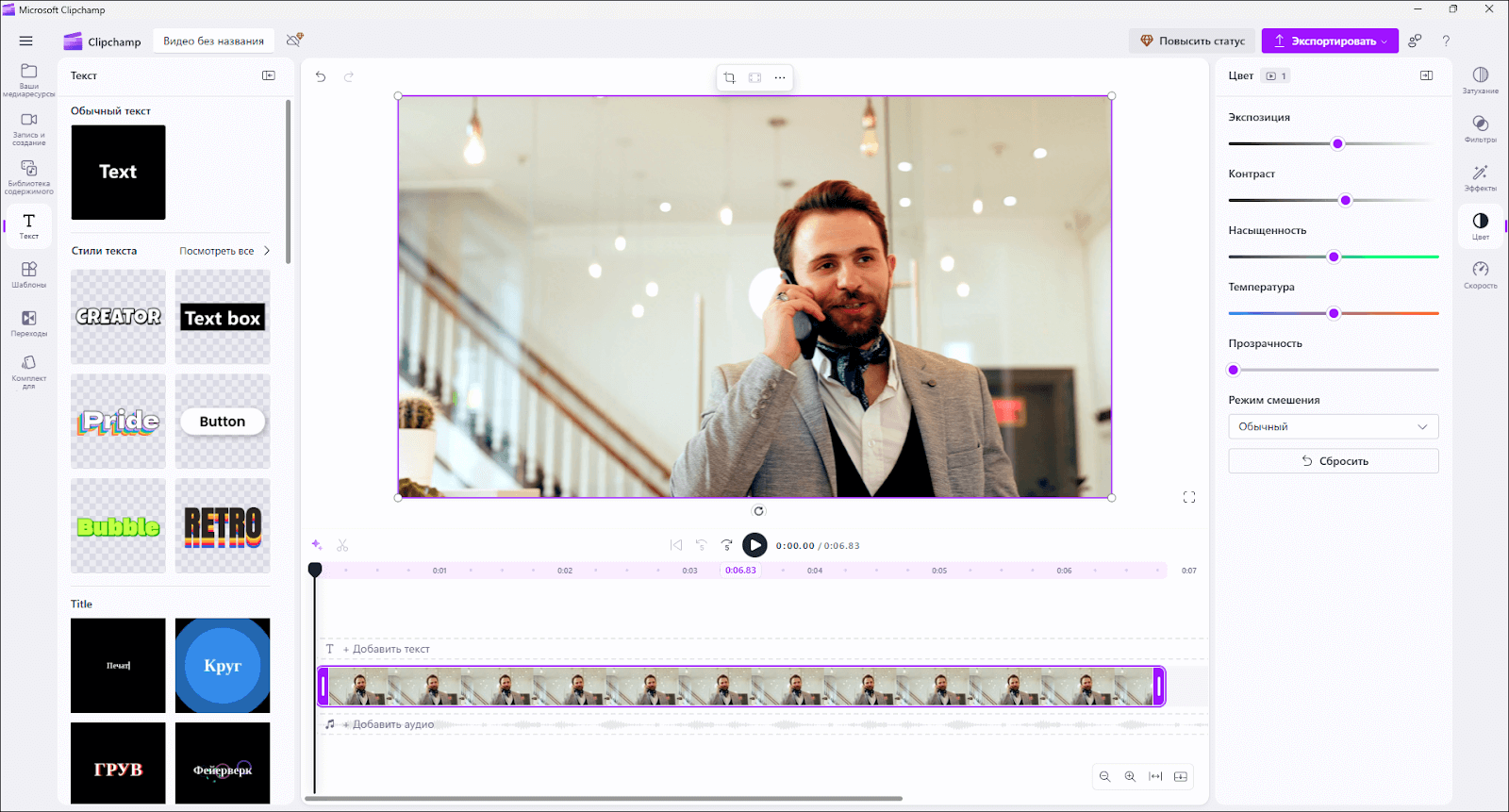The image size is (1509, 812).
Task: Click the Сбросить reset button
Action: [x=1334, y=461]
